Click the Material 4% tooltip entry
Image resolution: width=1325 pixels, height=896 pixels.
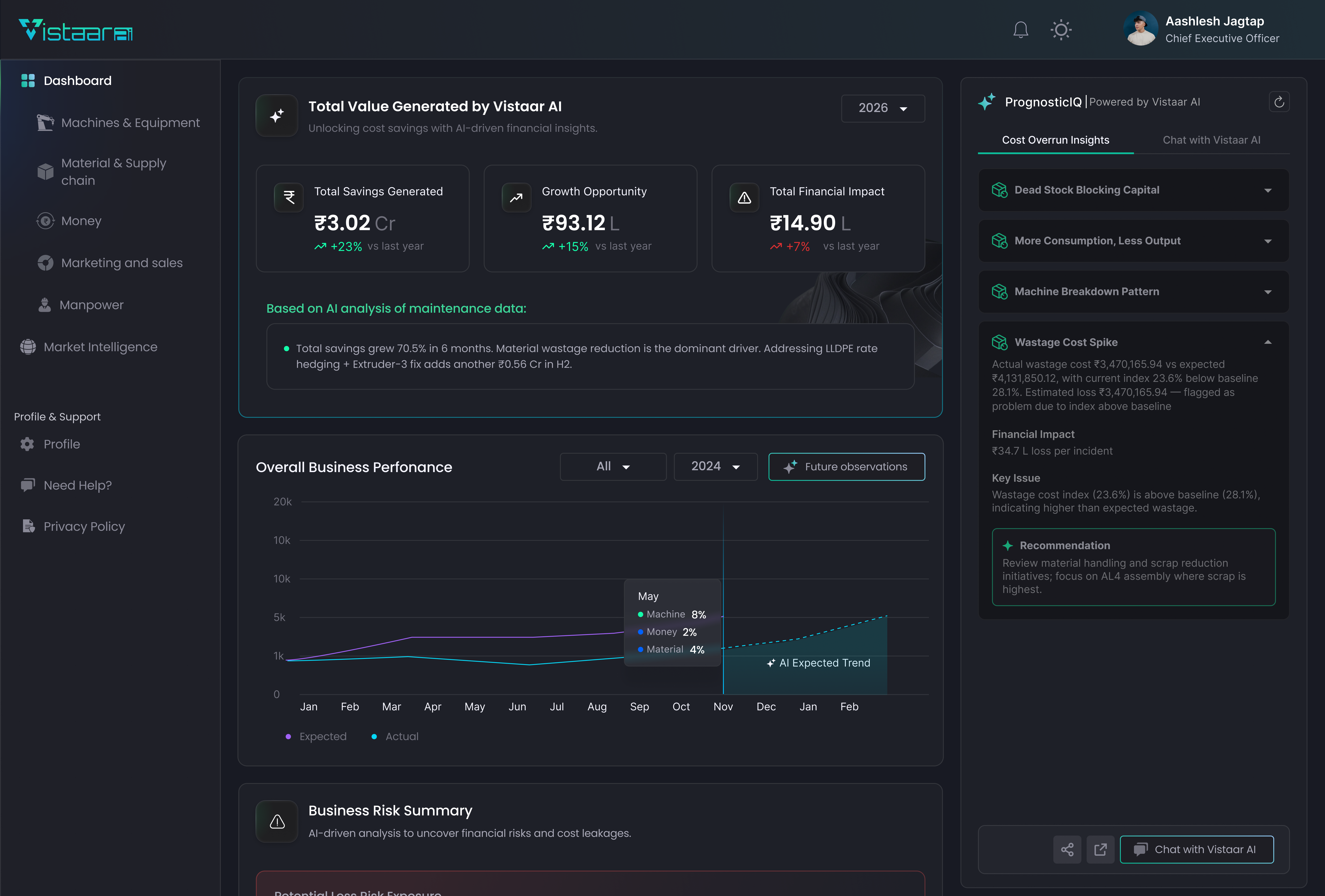tap(671, 649)
